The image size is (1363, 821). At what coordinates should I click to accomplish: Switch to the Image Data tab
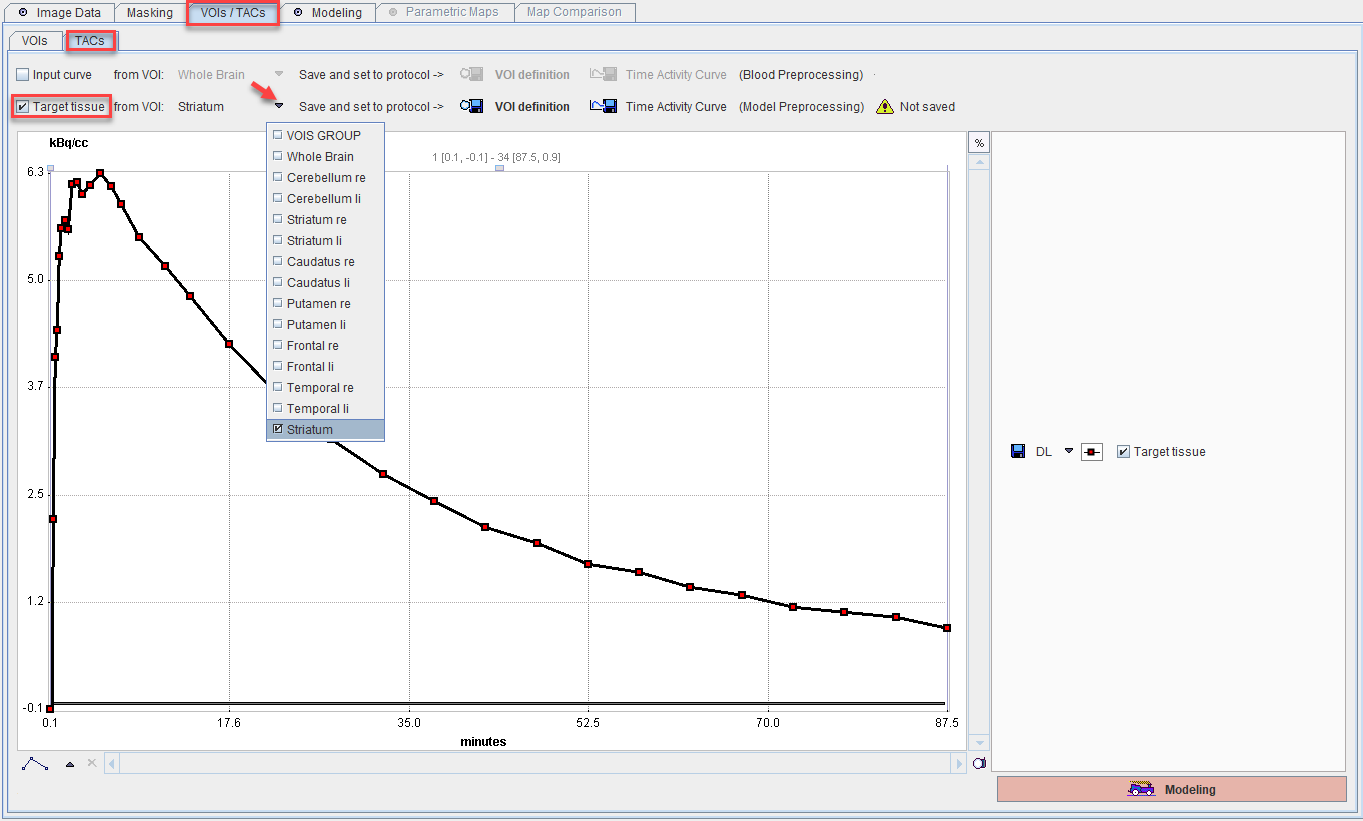coord(59,13)
